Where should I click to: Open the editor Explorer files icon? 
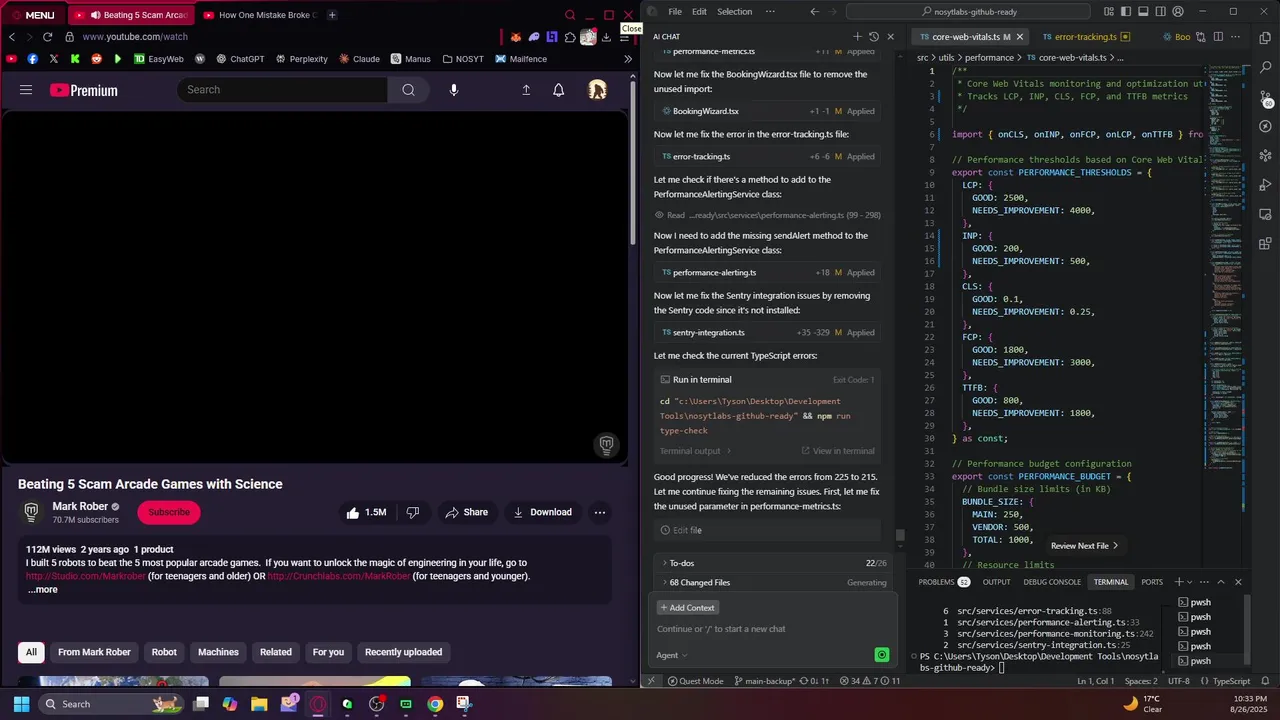1265,38
